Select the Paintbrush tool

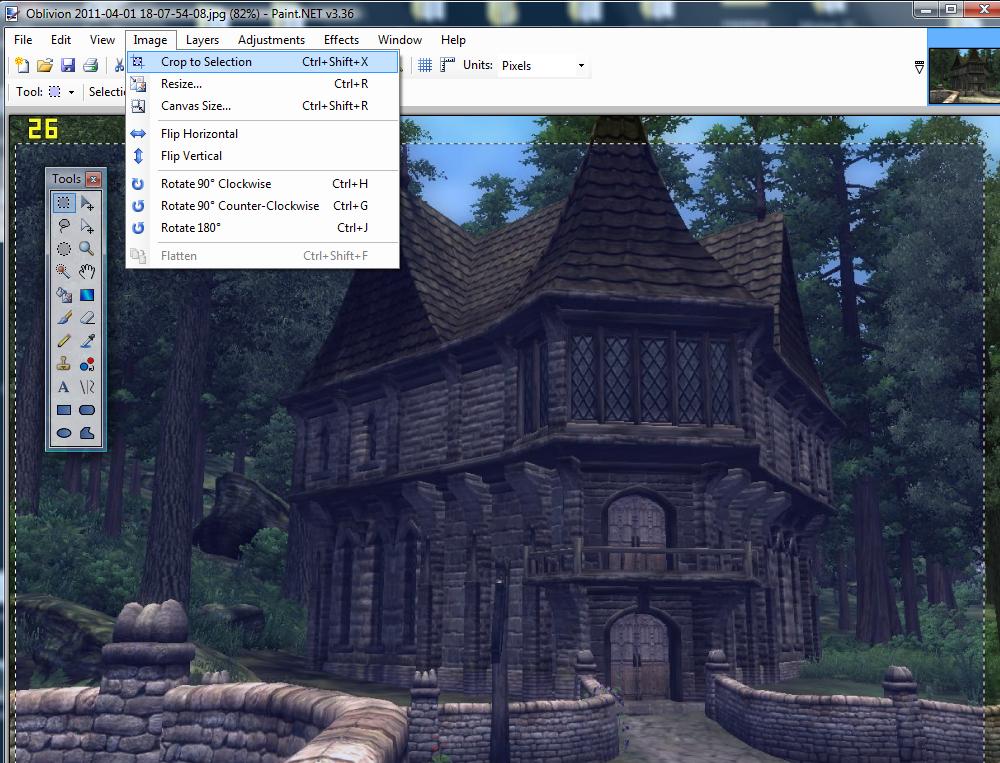[x=64, y=318]
